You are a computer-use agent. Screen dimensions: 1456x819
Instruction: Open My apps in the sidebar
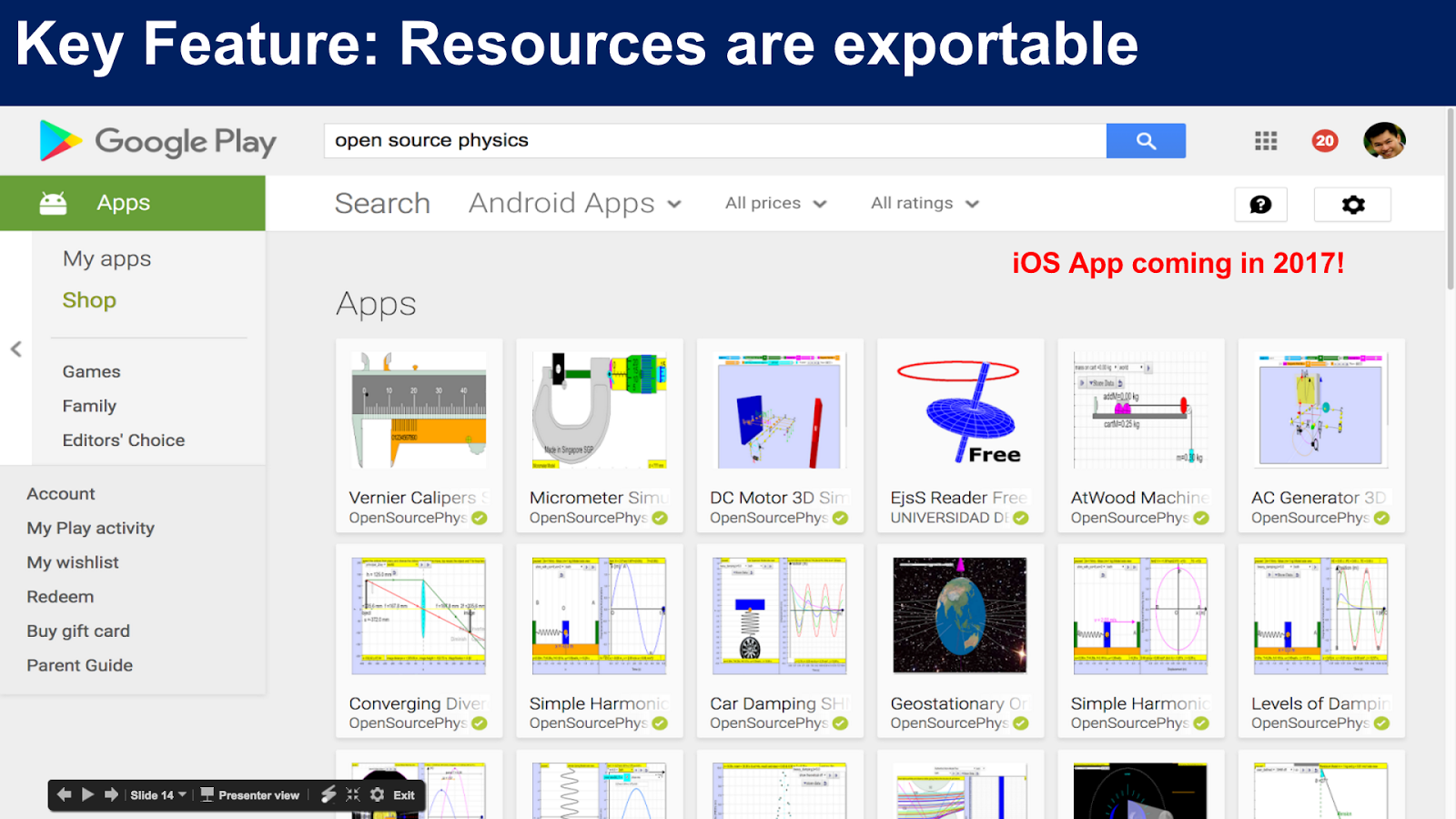tap(107, 259)
